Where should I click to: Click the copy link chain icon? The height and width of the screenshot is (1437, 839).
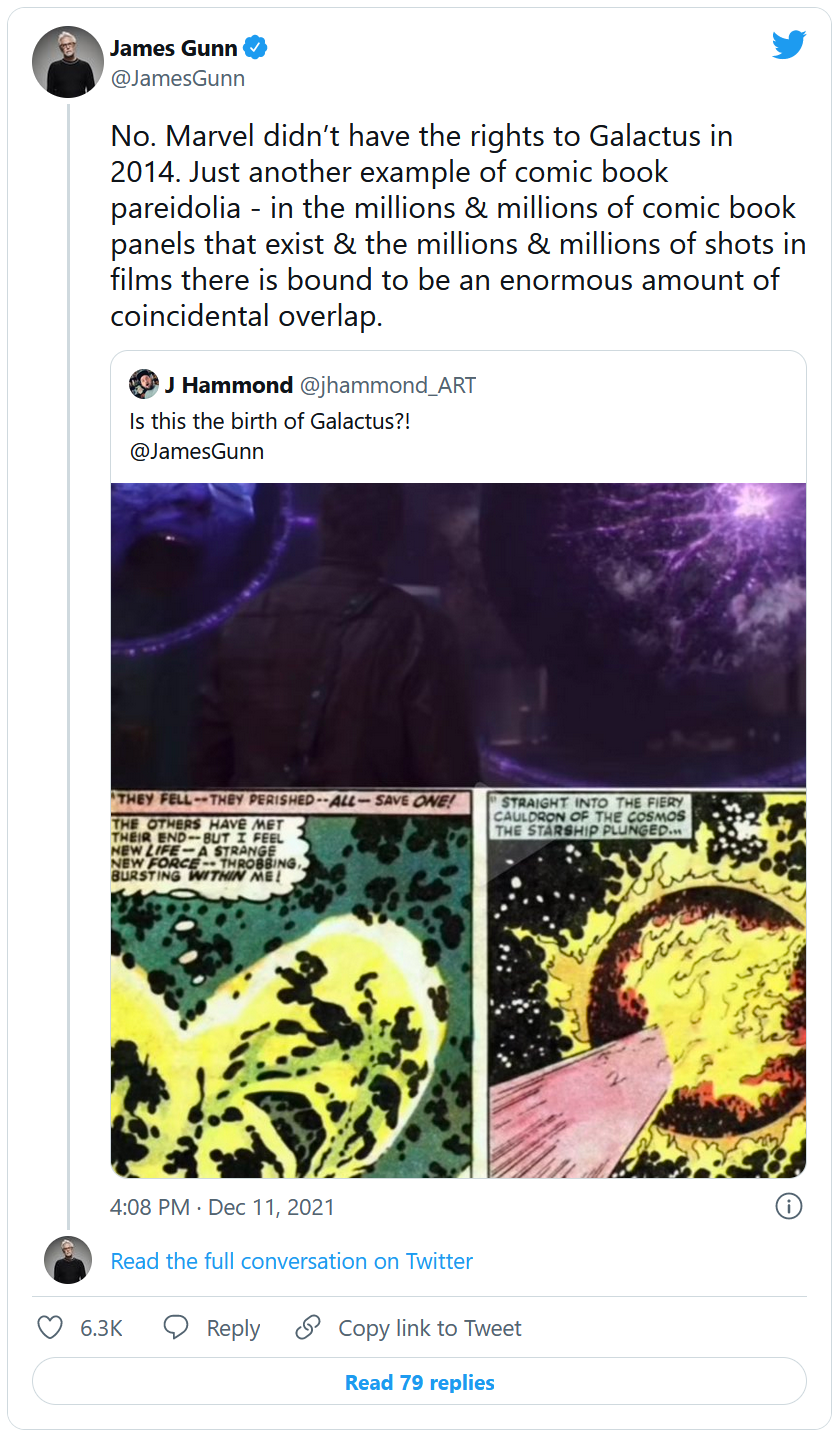(308, 1328)
